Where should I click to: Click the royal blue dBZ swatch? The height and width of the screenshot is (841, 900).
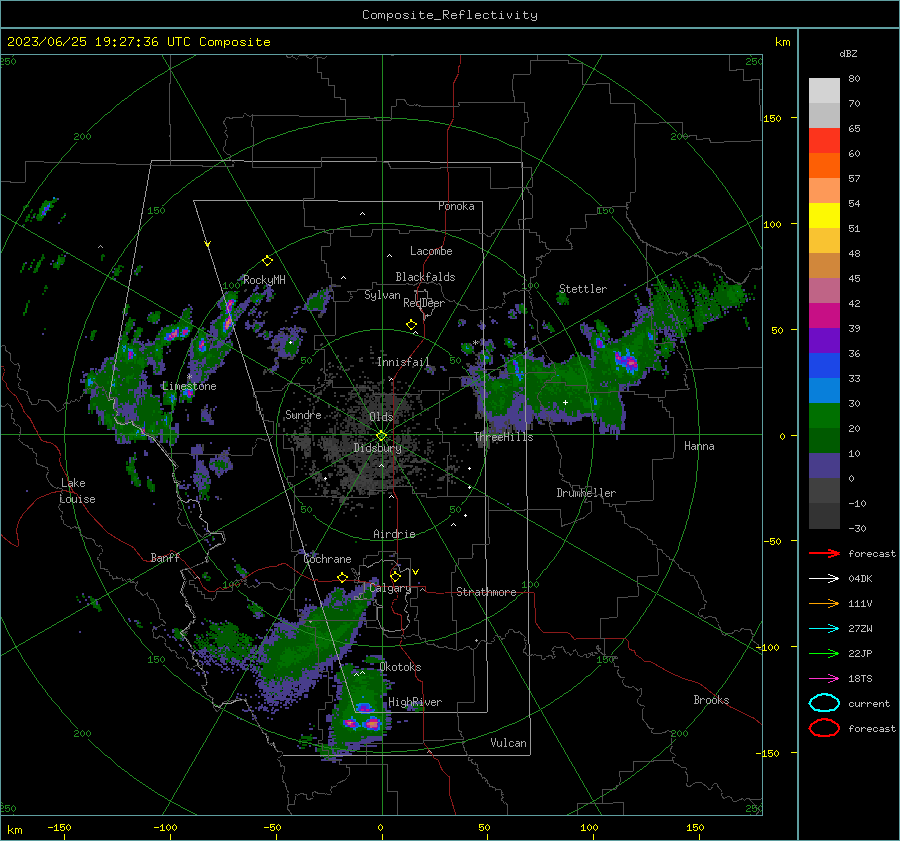(x=824, y=366)
